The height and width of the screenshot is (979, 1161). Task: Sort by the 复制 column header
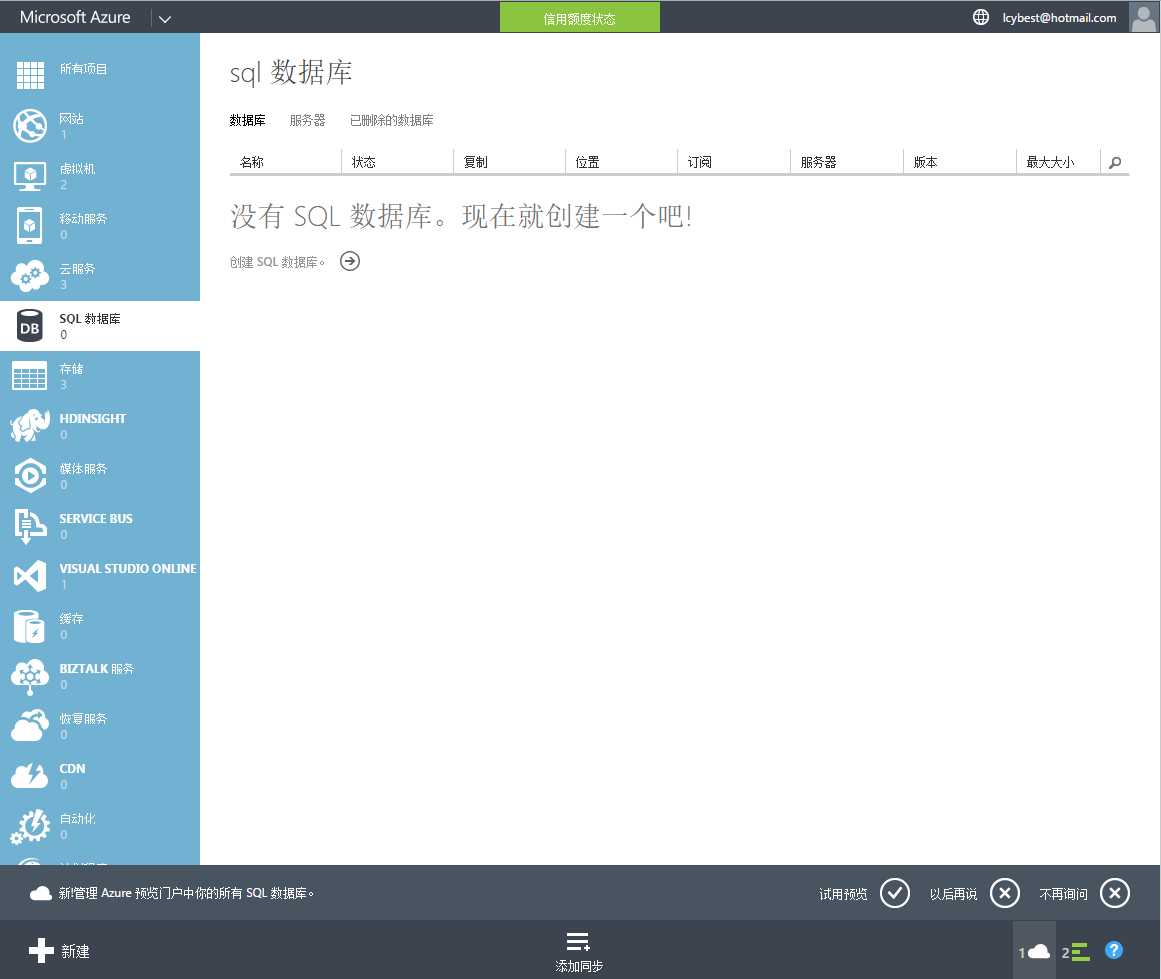(475, 162)
